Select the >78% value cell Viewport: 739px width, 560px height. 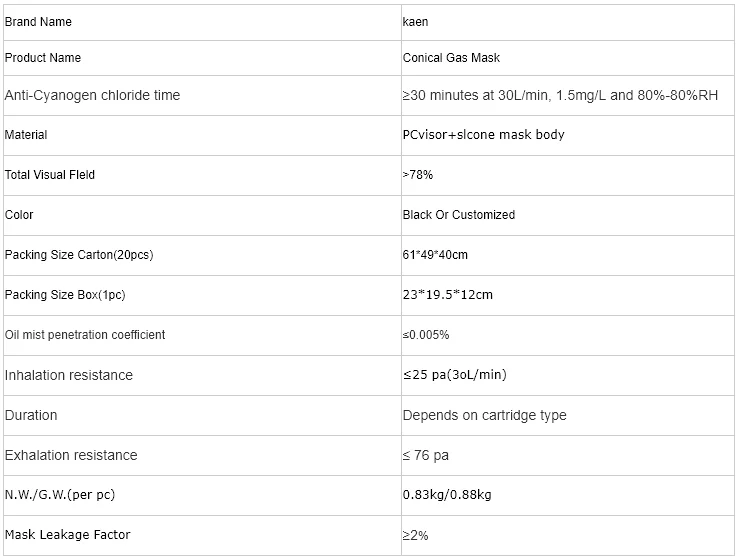pyautogui.click(x=567, y=175)
